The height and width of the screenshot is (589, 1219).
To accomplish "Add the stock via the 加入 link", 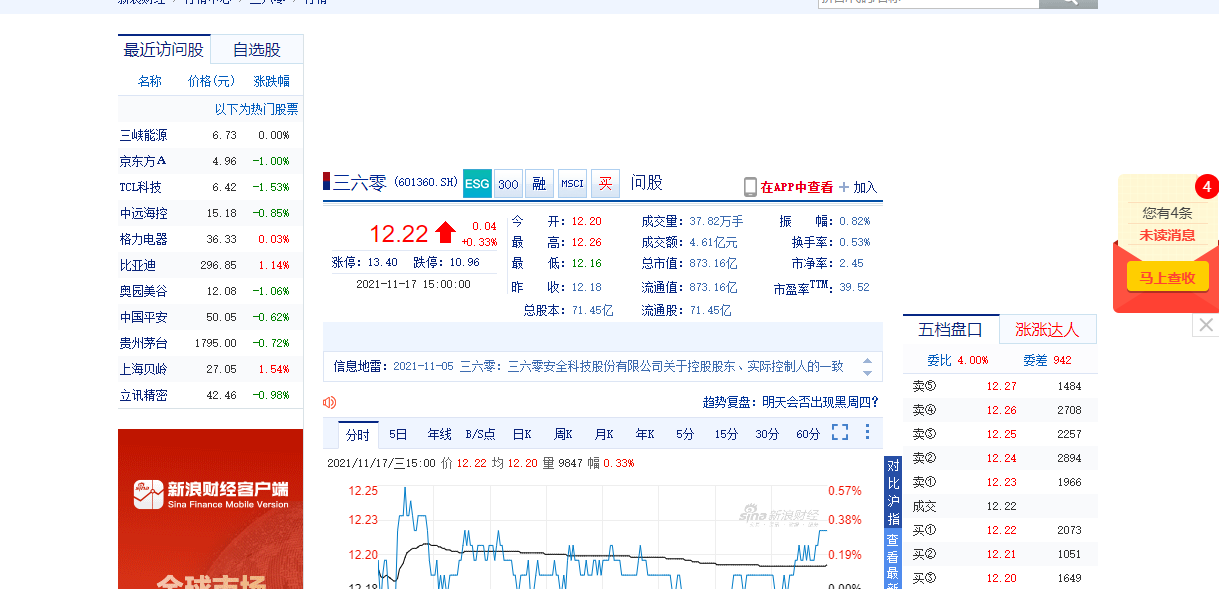I will coord(865,187).
